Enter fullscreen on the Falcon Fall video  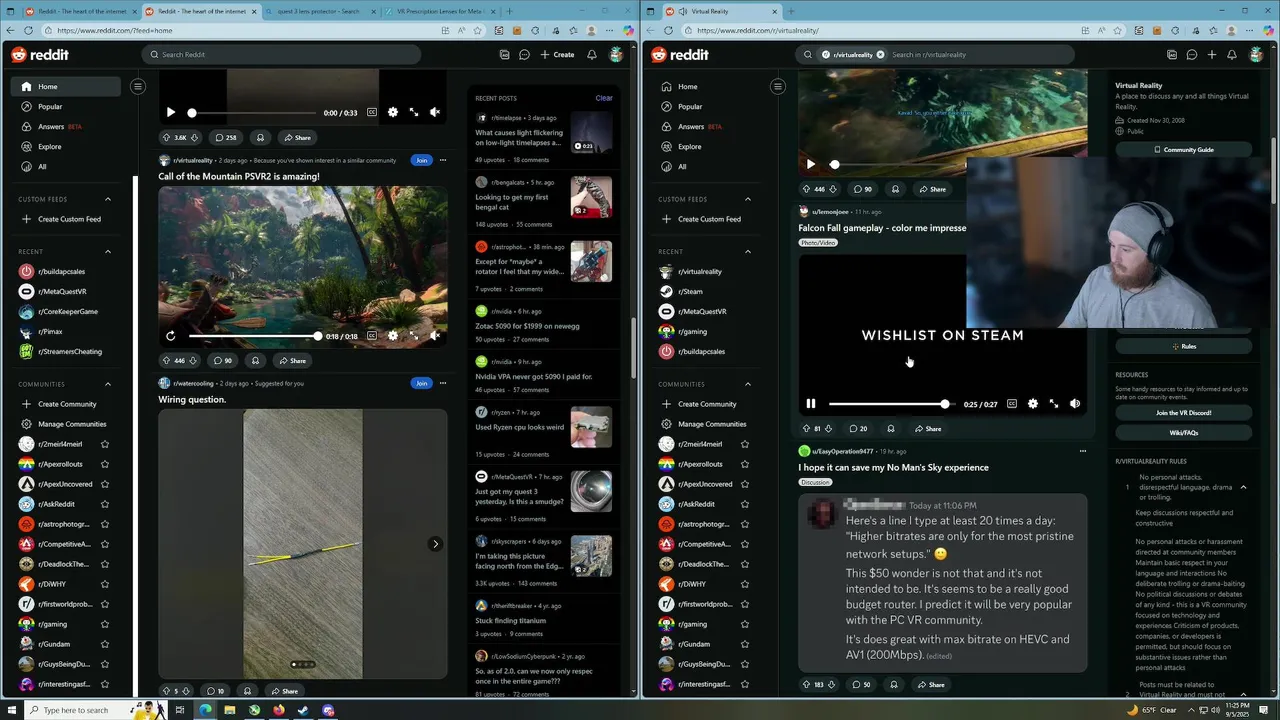coord(1054,404)
